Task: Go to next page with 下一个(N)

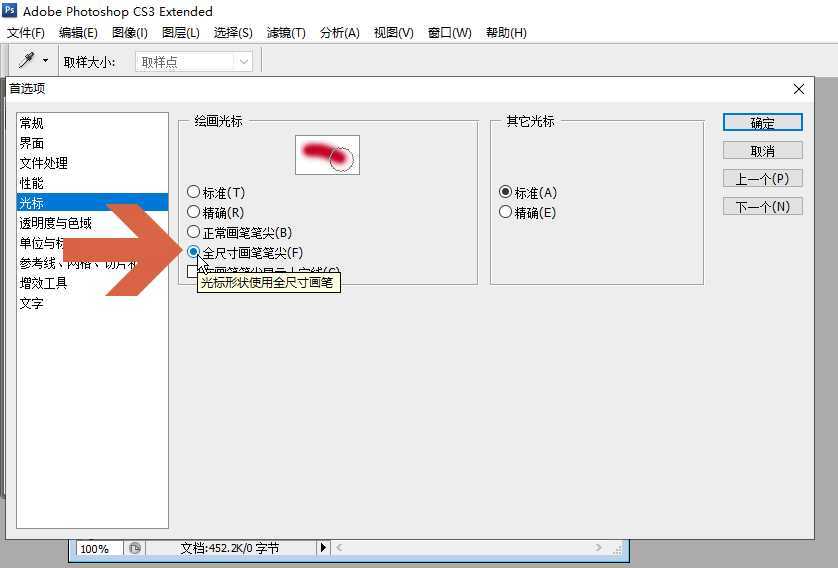Action: click(x=762, y=207)
